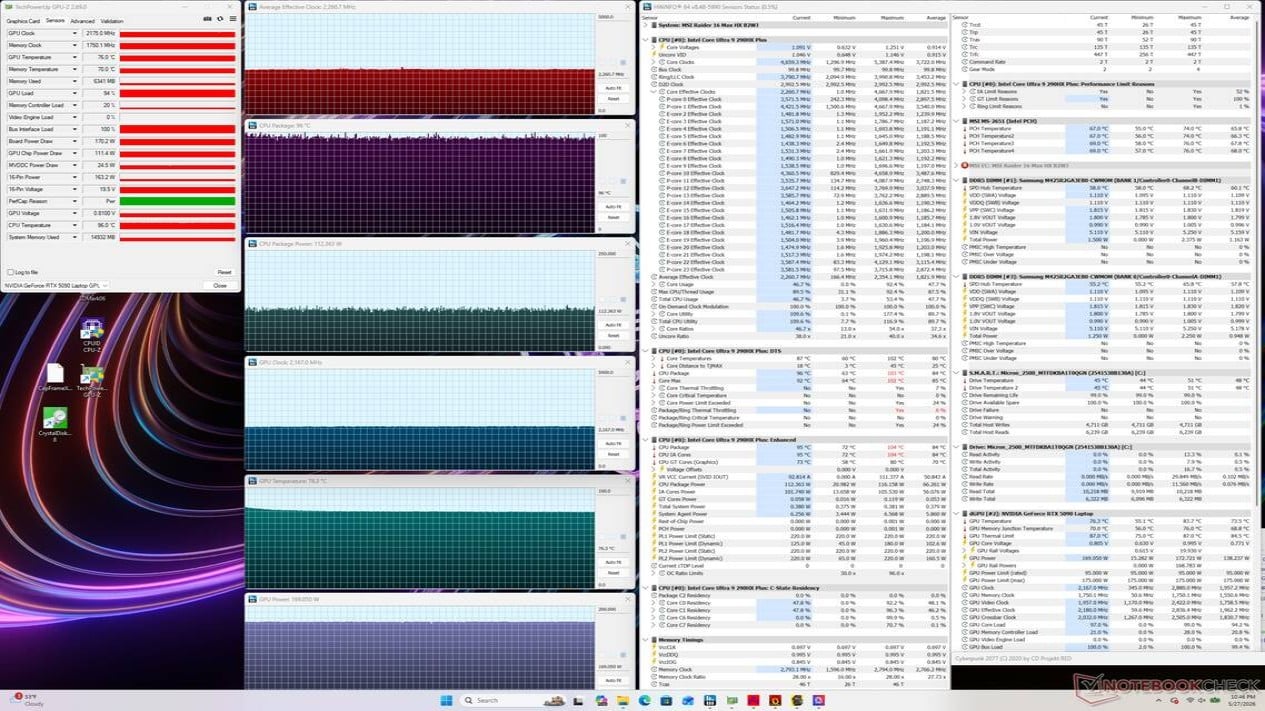Open the GPU Load sensor dropdown

click(x=75, y=93)
